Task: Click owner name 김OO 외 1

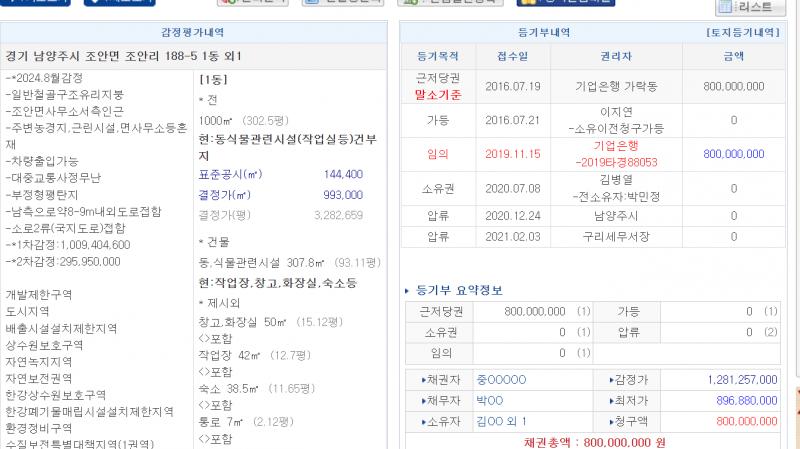Action: pyautogui.click(x=501, y=421)
